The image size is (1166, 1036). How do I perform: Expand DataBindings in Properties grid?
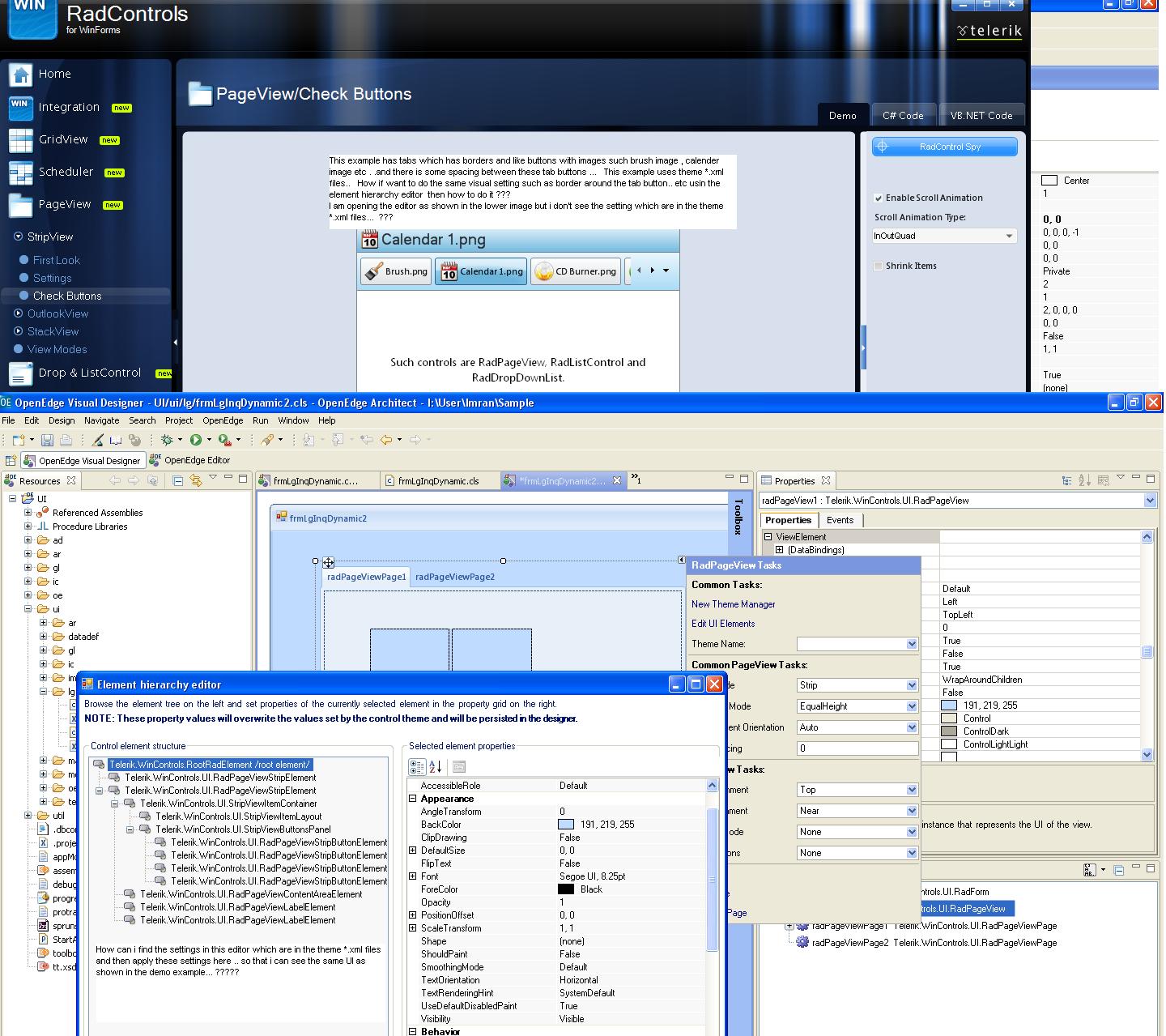pyautogui.click(x=780, y=550)
